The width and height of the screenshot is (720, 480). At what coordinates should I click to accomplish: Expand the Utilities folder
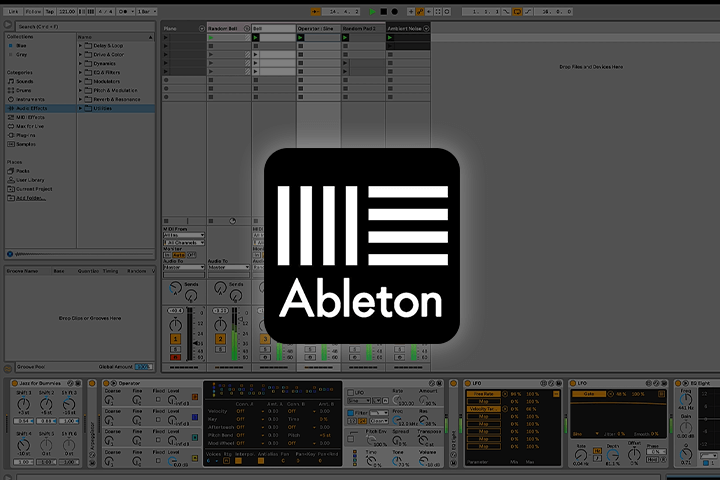[80, 108]
